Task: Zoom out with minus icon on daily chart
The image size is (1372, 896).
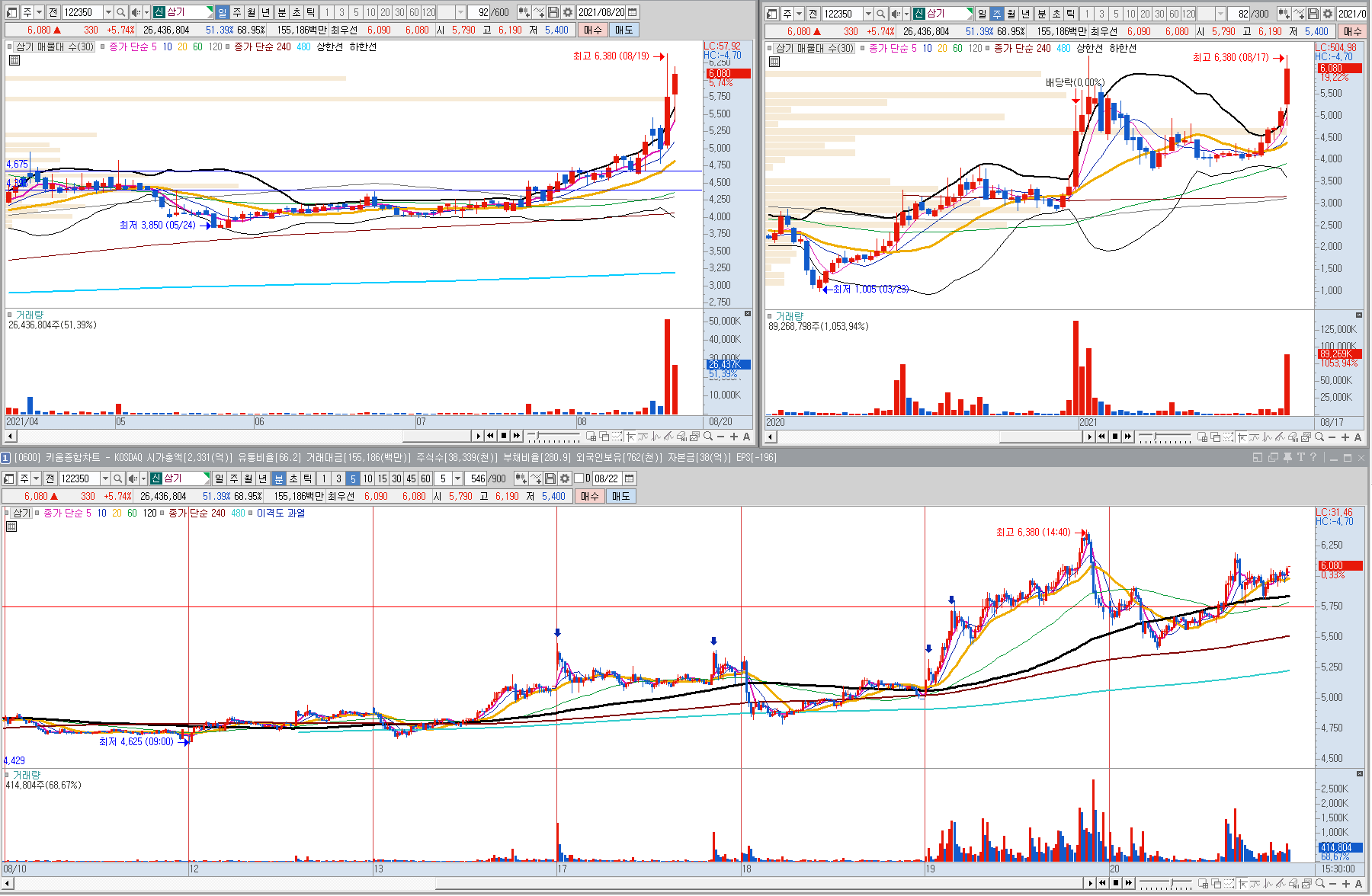Action: point(721,437)
